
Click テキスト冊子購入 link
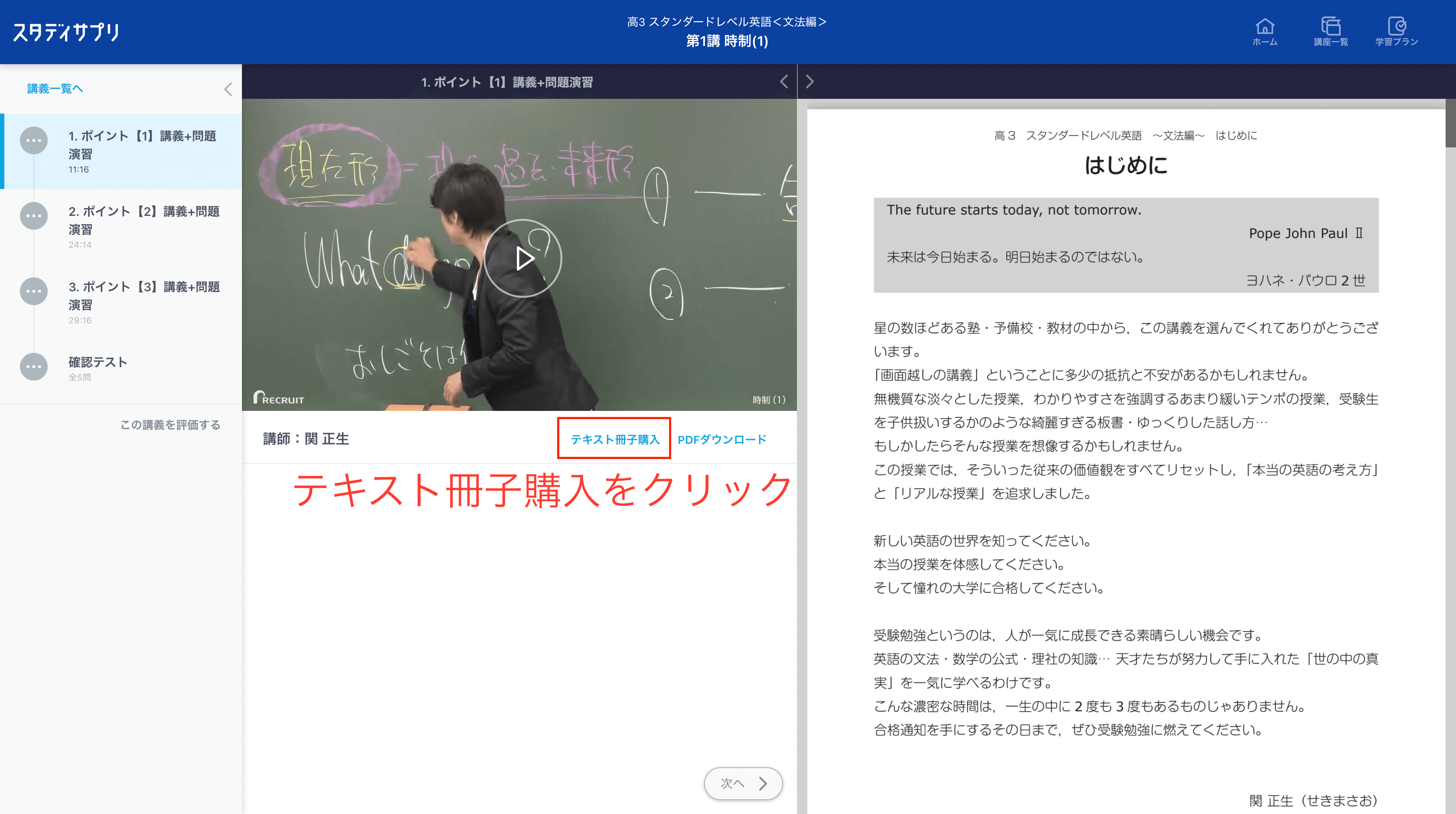[x=615, y=439]
